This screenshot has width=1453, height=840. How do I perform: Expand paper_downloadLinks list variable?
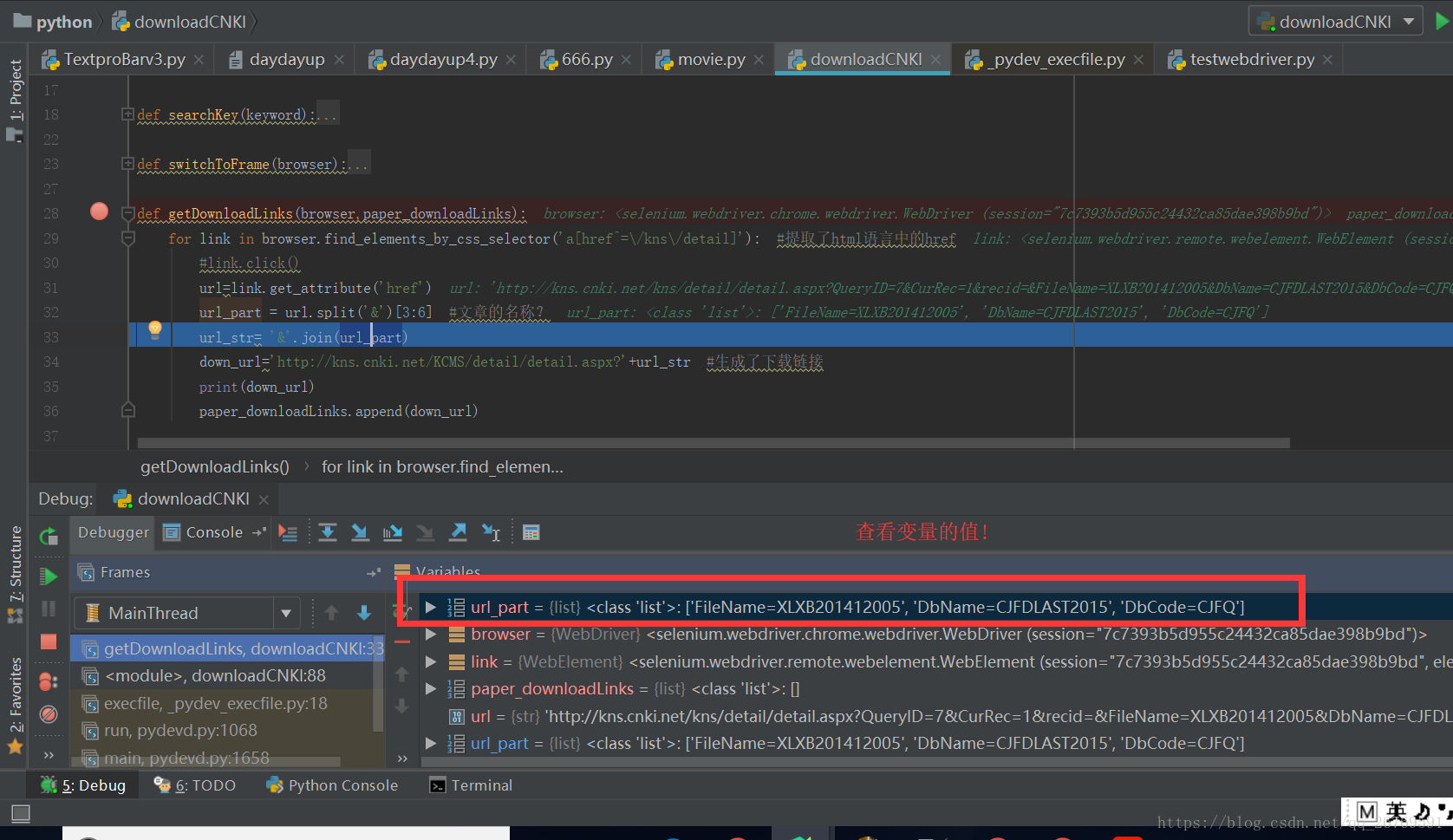pos(430,689)
